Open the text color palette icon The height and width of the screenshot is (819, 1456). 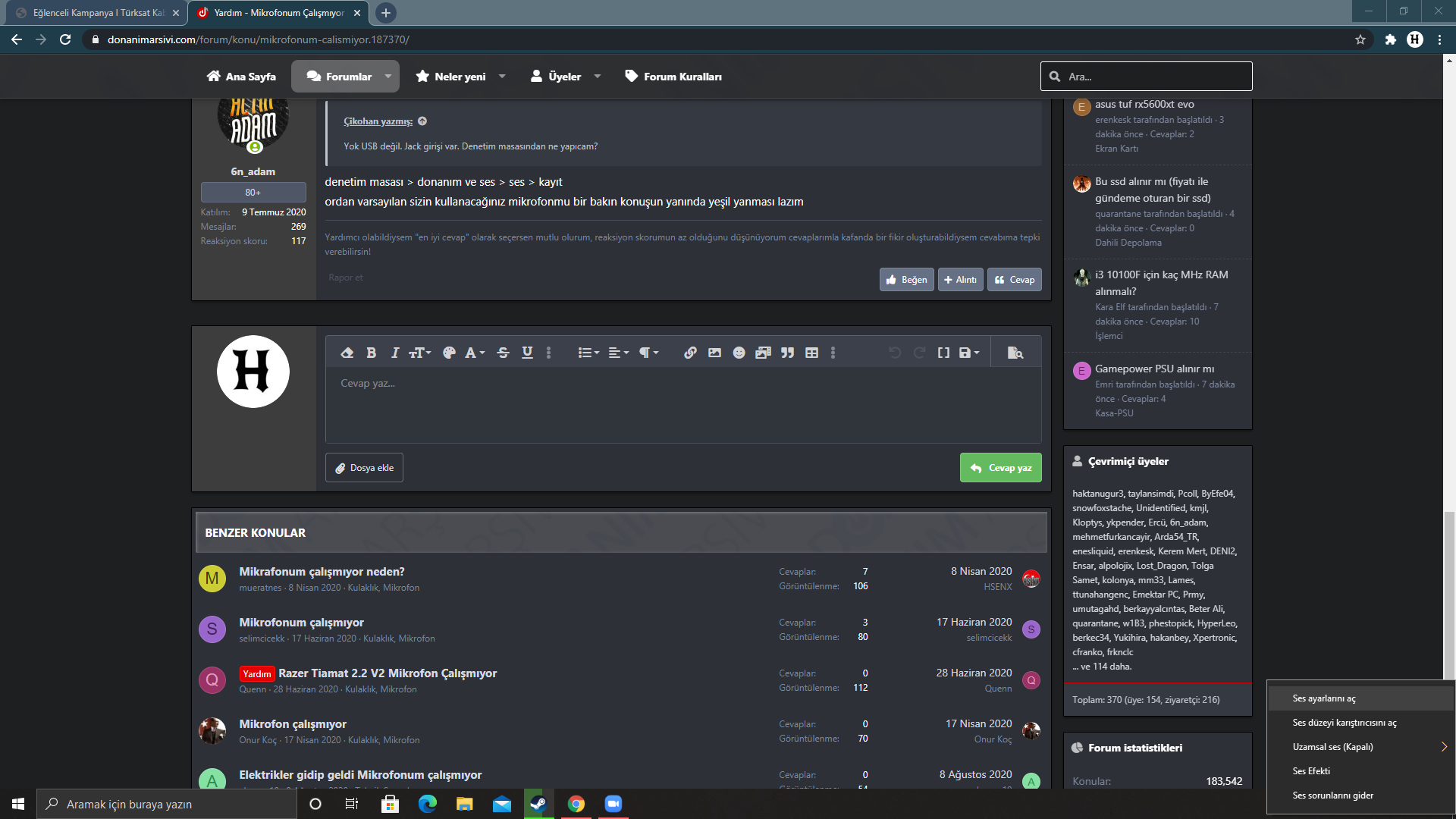[449, 353]
